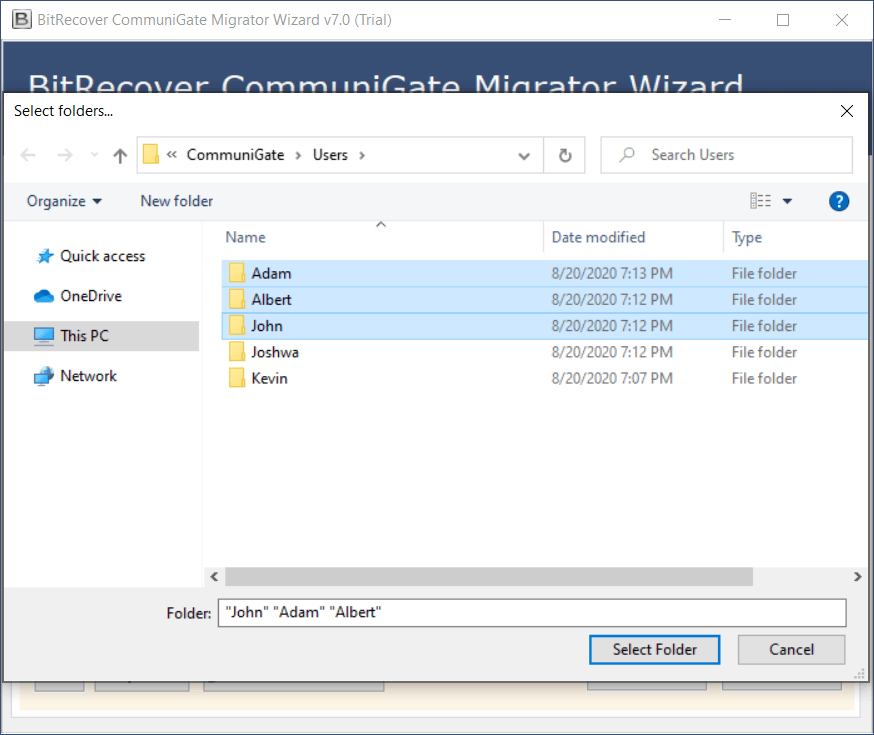Click horizontal scrollbar right arrow
This screenshot has height=735, width=874.
pos(857,577)
